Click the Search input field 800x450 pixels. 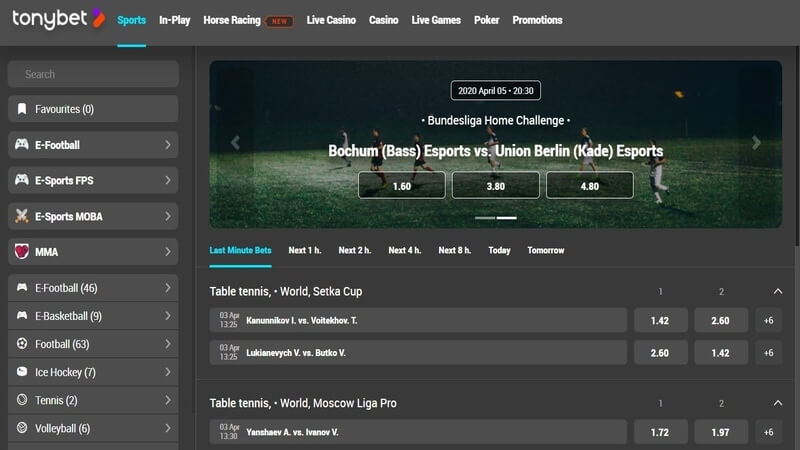93,74
